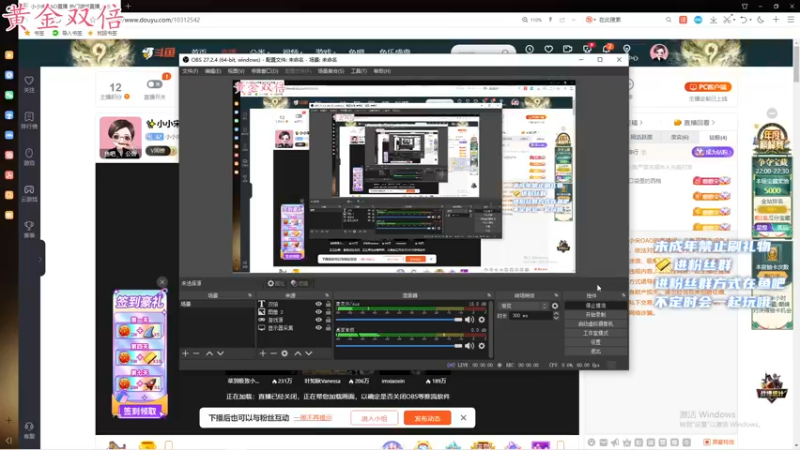Toggle lock on the game source
This screenshot has width=800, height=450.
coord(328,320)
